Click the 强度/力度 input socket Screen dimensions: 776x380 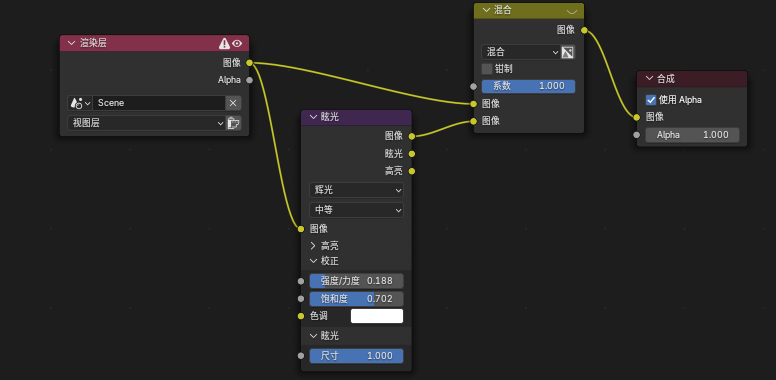click(301, 281)
